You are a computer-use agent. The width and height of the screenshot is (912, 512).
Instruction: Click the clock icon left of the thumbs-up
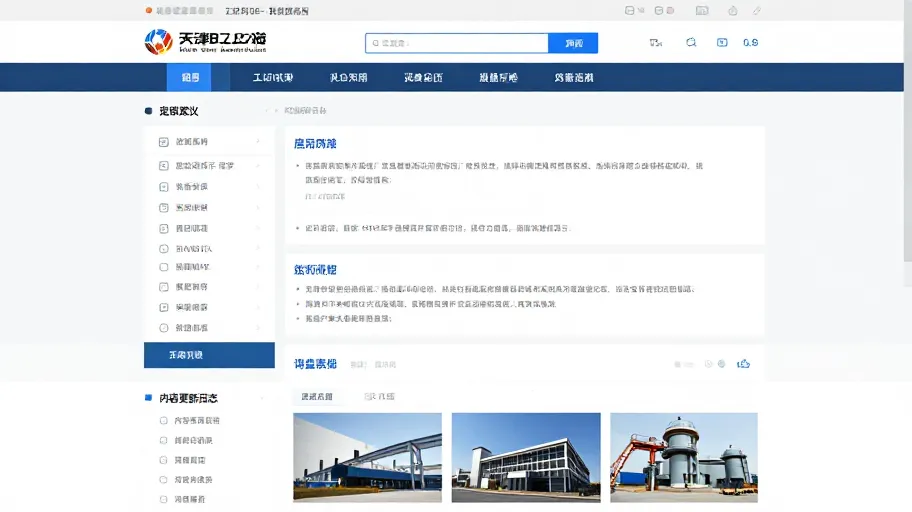pyautogui.click(x=708, y=364)
